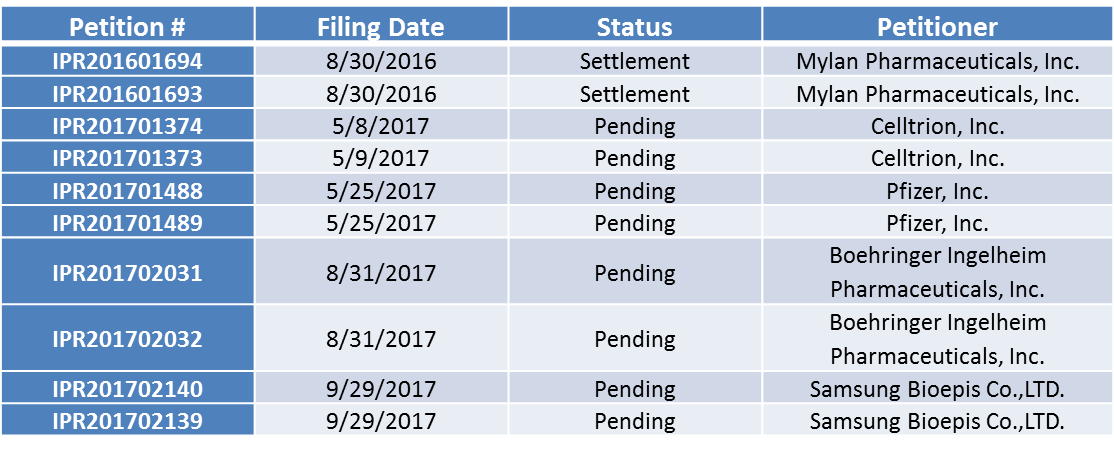Click petition IPR201701374
Screen dimensions: 1114x452
pyautogui.click(x=127, y=126)
